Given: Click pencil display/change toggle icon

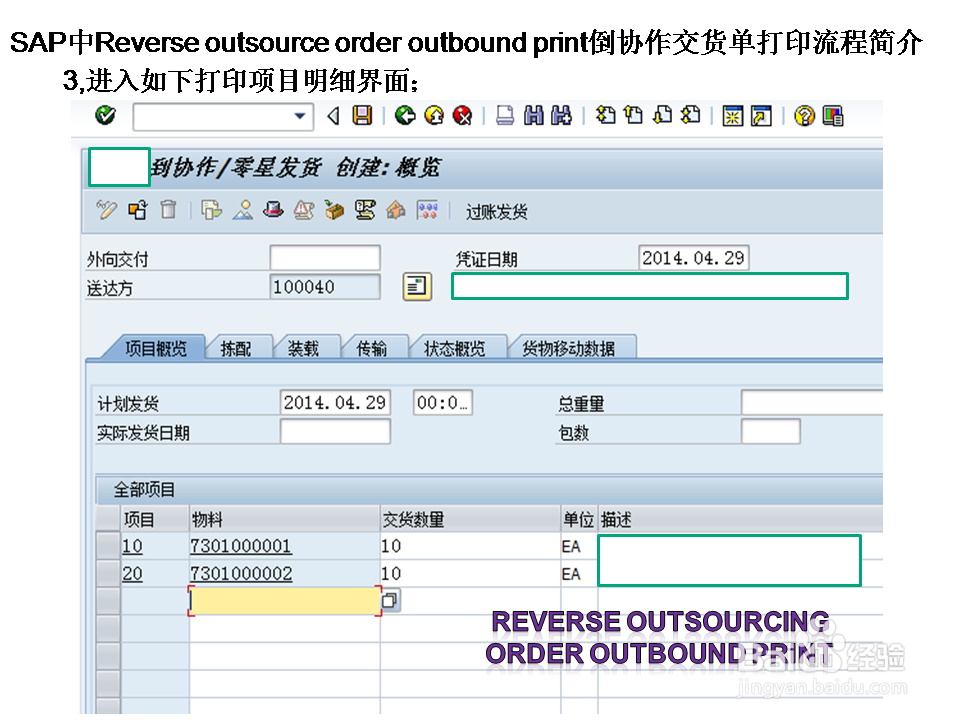Looking at the screenshot, I should pyautogui.click(x=107, y=210).
